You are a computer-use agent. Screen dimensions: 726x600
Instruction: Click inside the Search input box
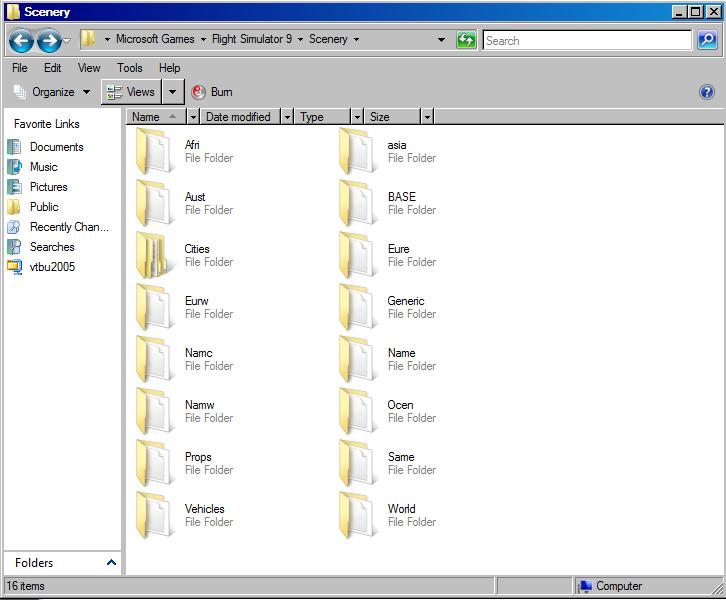point(585,41)
